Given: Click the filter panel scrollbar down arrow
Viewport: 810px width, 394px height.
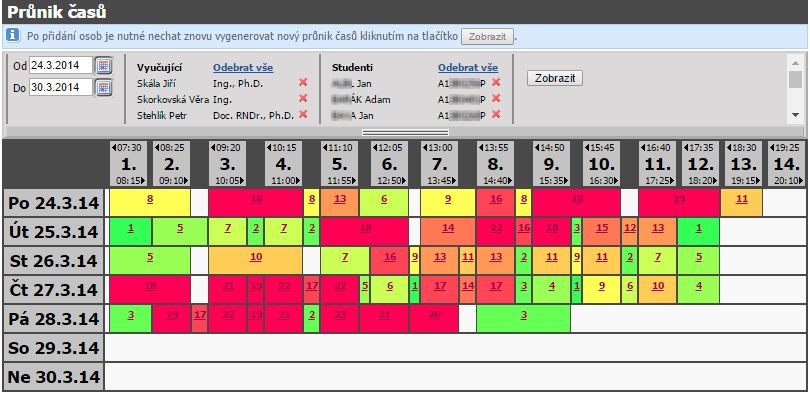Looking at the screenshot, I should click(796, 116).
